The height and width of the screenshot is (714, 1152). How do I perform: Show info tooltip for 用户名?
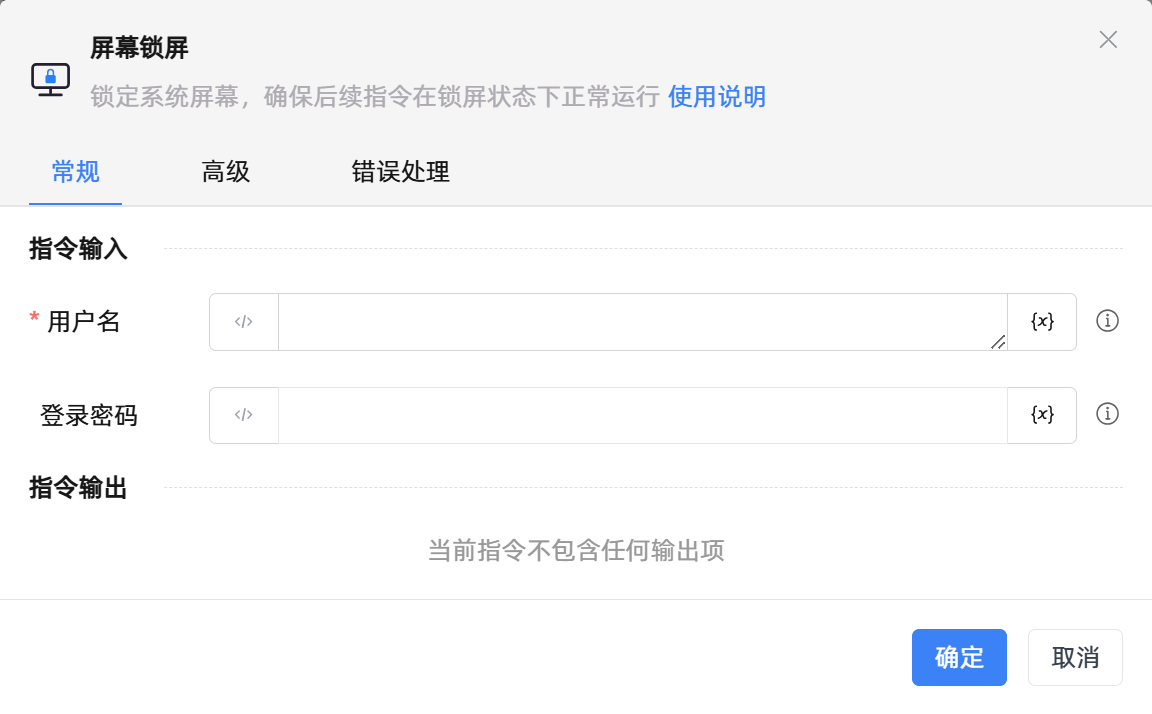point(1107,321)
